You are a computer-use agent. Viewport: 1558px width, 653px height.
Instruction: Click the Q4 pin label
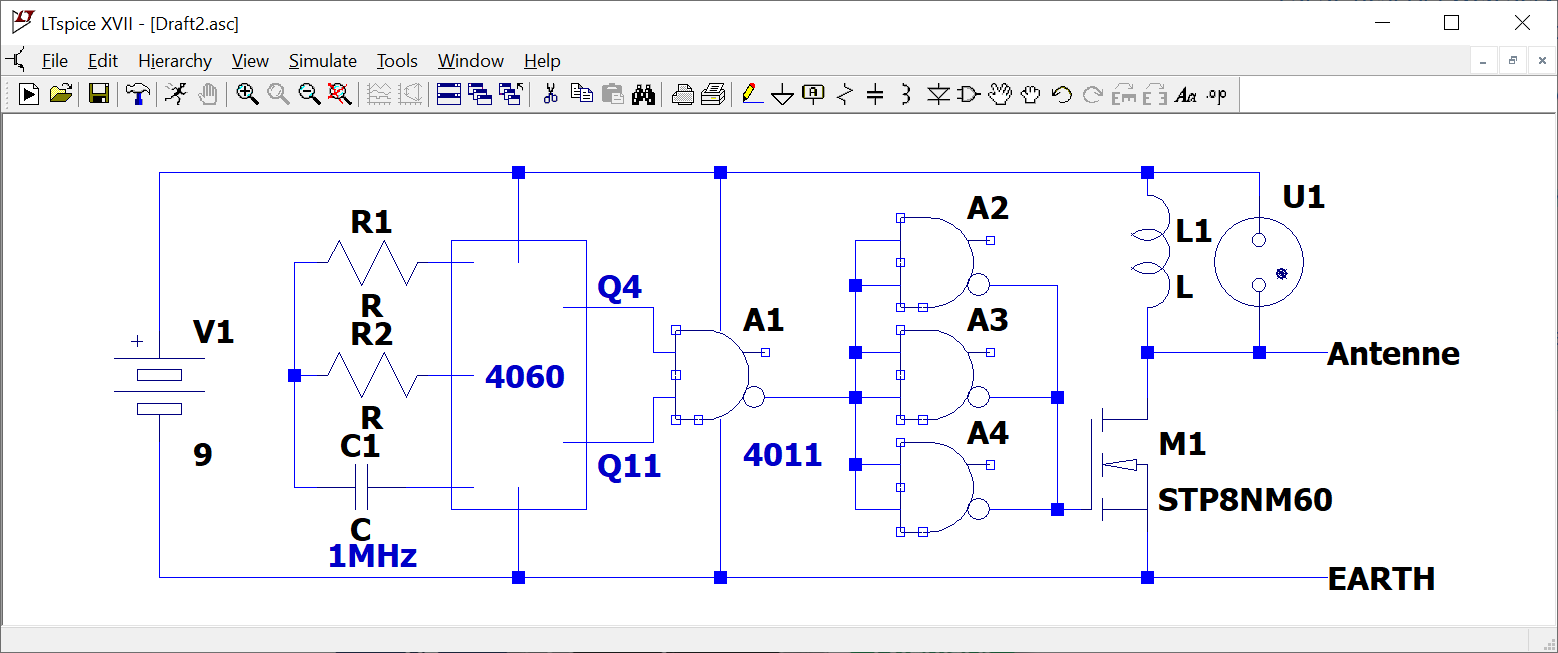[619, 288]
